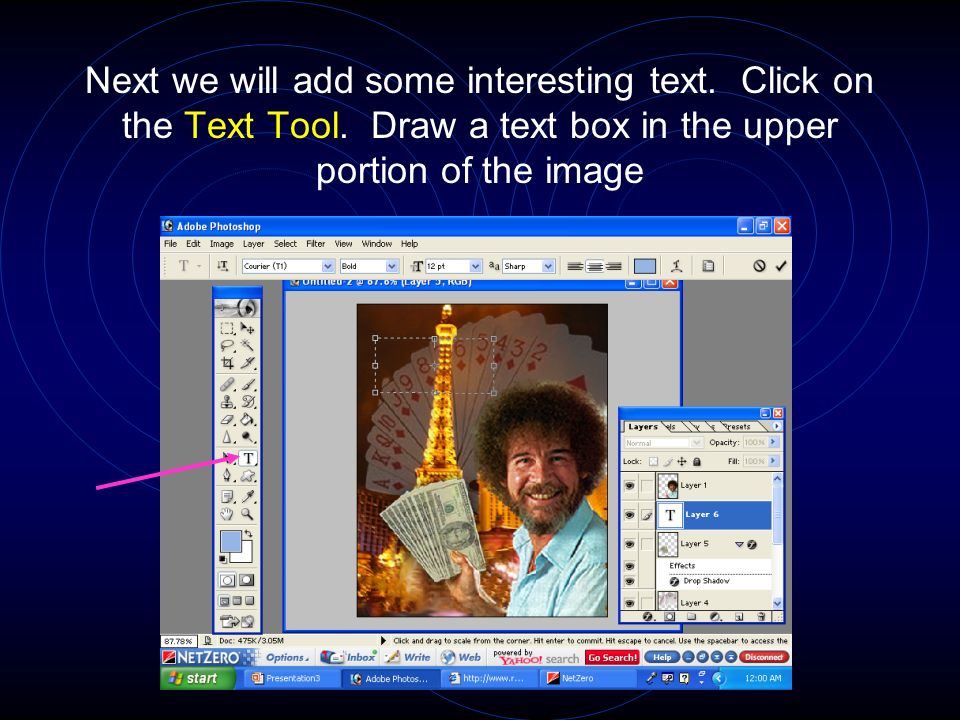Open the blend mode dropdown Normal
This screenshot has width=960, height=720.
point(663,443)
